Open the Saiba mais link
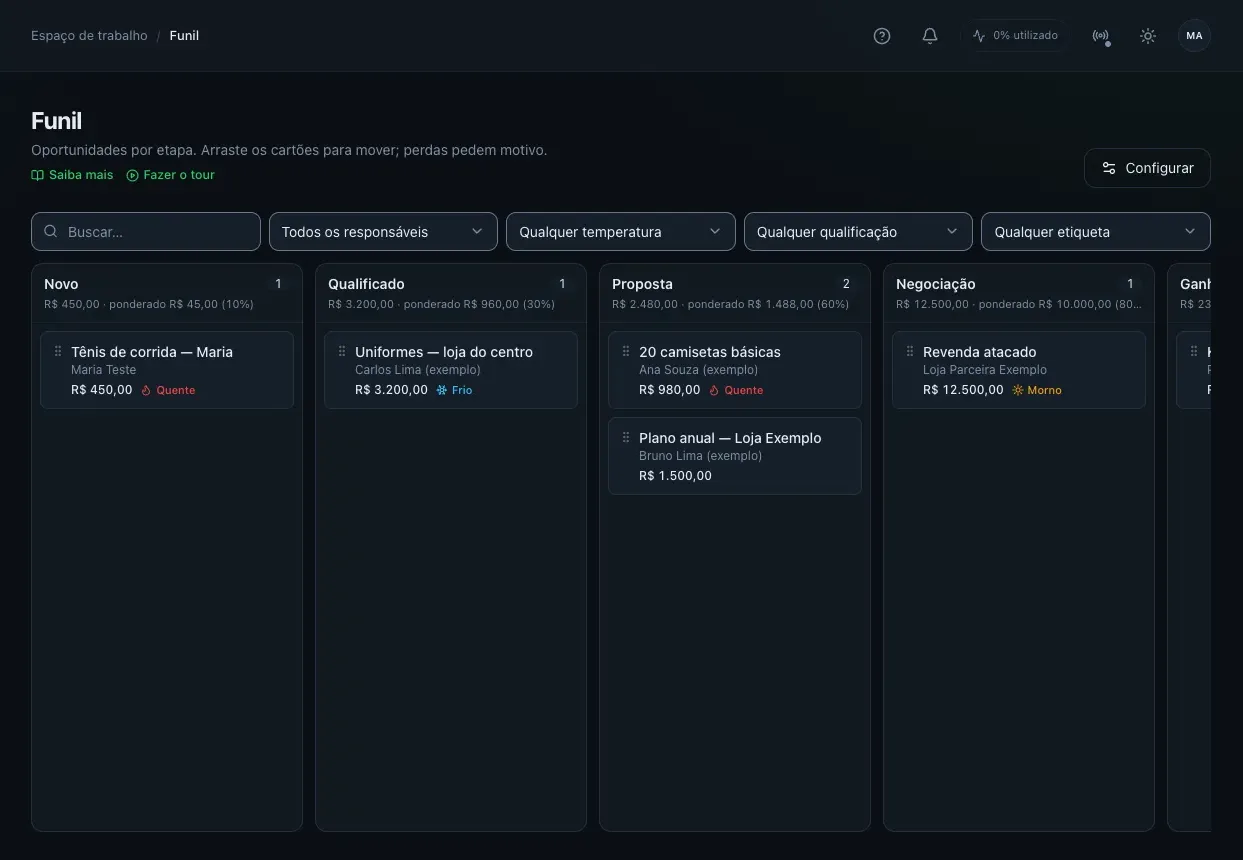 (72, 175)
